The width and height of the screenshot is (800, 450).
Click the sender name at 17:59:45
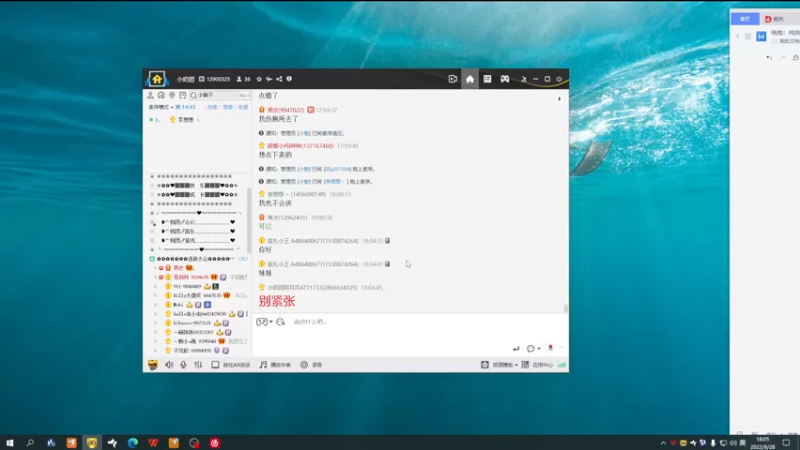coord(301,146)
